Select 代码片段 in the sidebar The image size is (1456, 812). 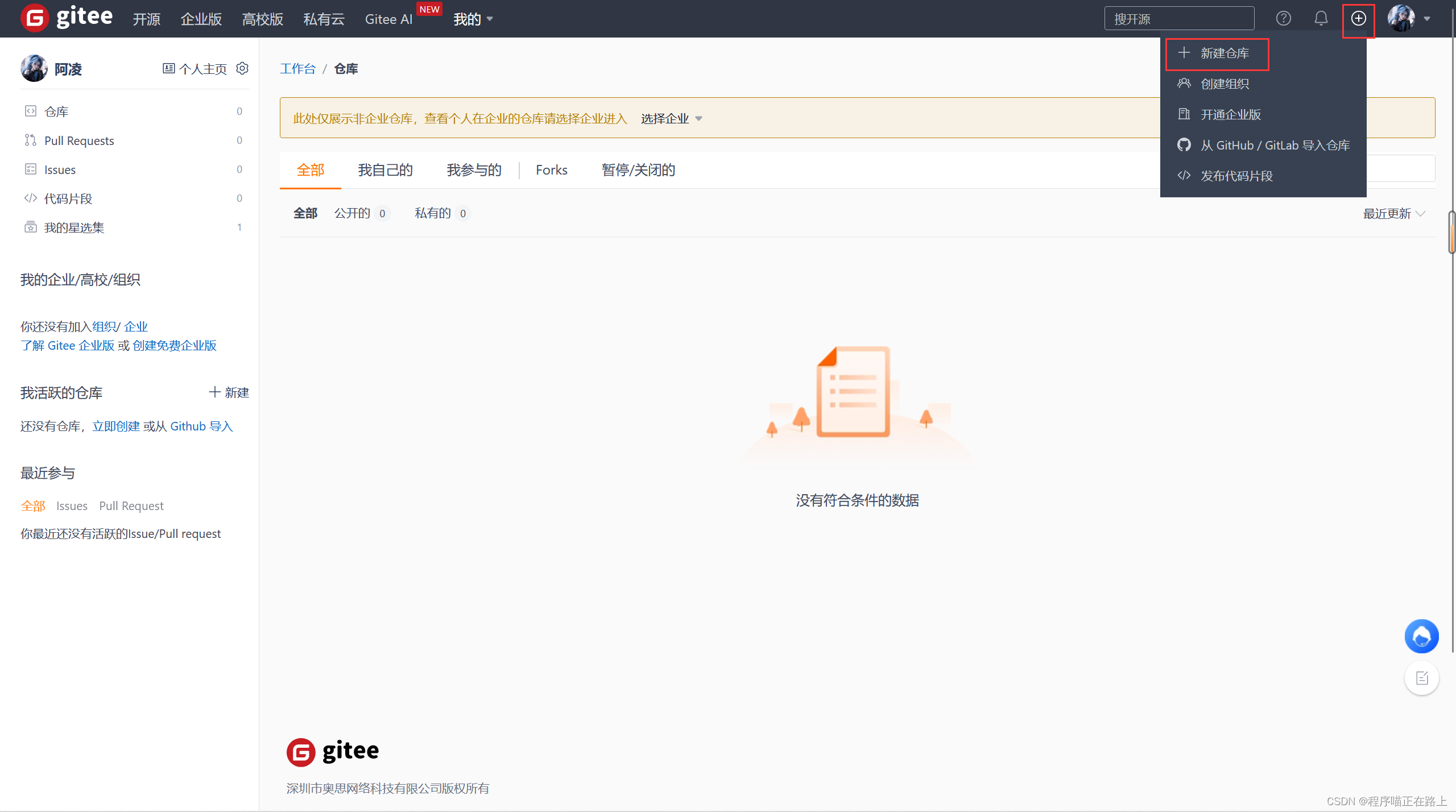68,198
